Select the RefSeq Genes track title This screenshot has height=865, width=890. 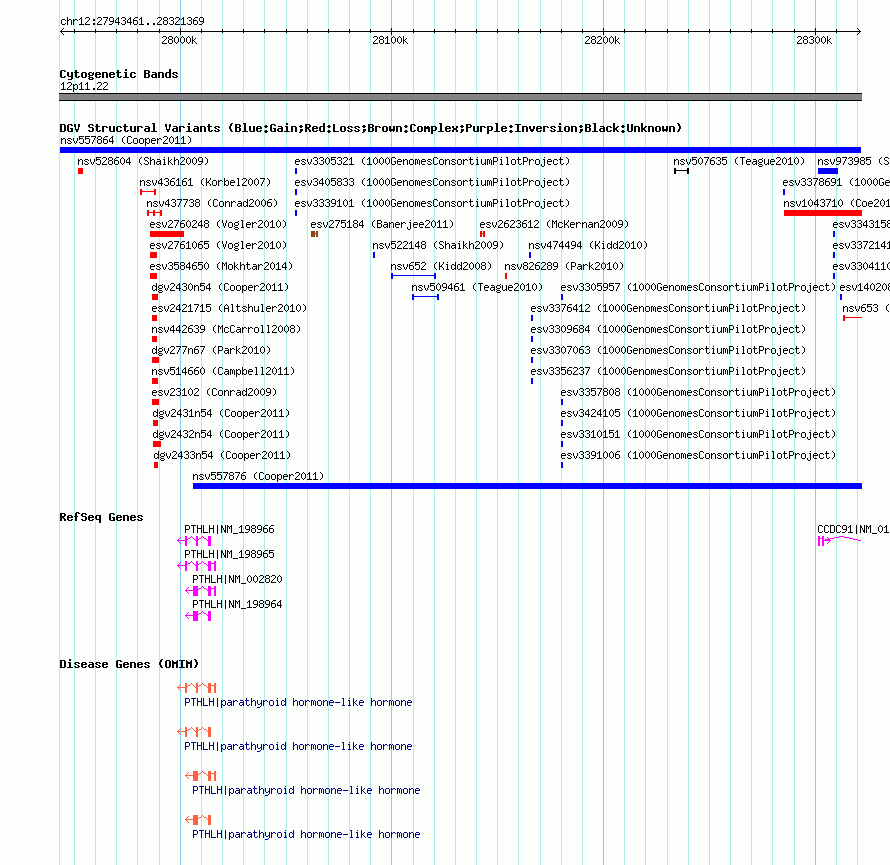pos(101,517)
